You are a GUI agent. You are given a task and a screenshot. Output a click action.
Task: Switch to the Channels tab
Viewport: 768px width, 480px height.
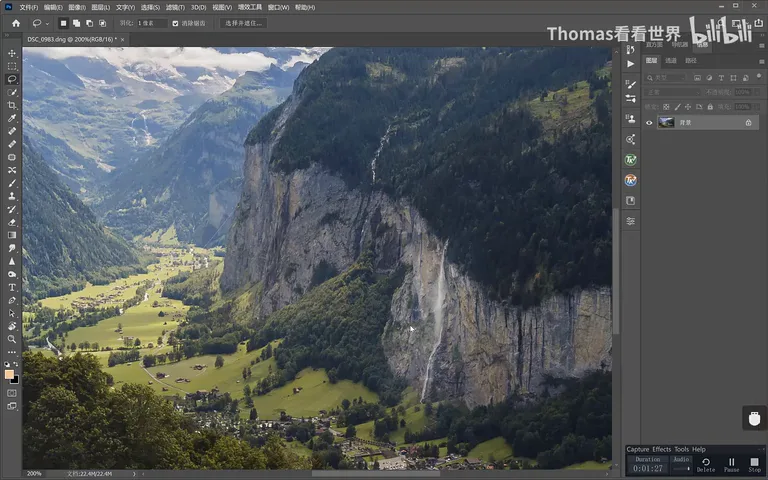click(x=671, y=61)
